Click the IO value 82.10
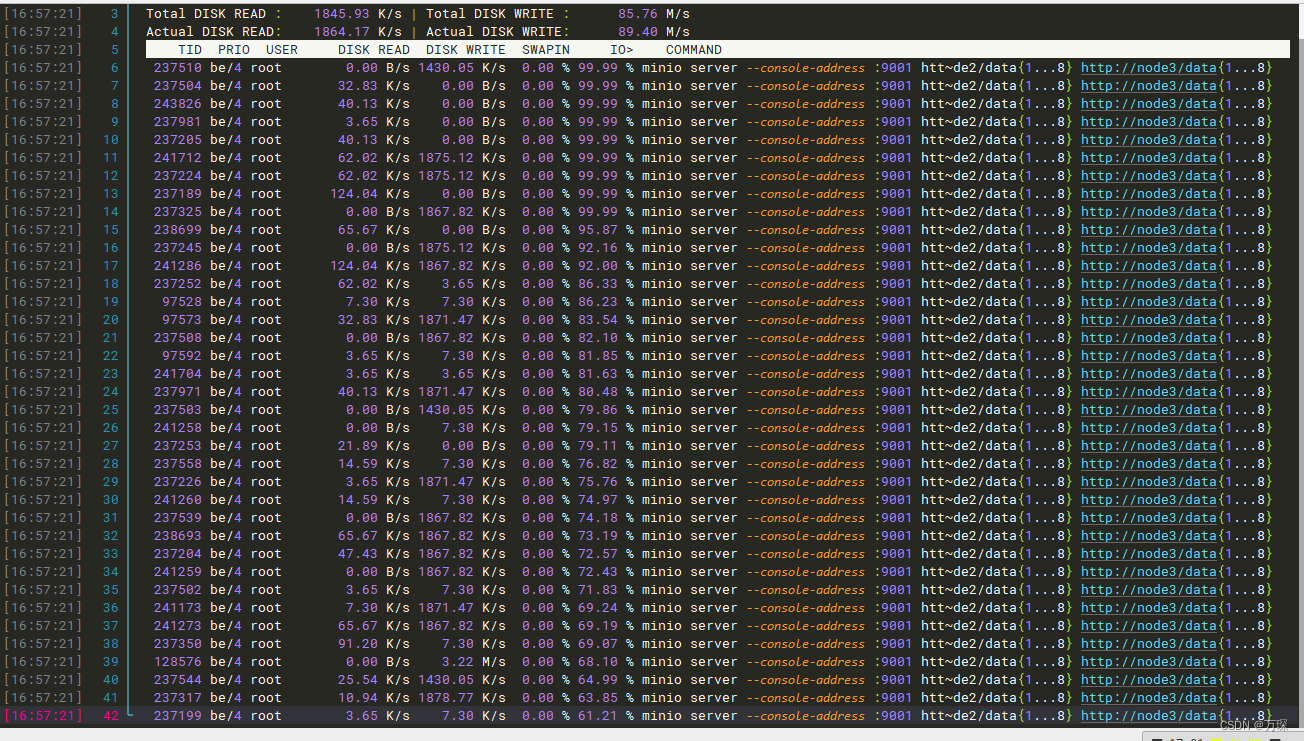1304x741 pixels. (598, 338)
